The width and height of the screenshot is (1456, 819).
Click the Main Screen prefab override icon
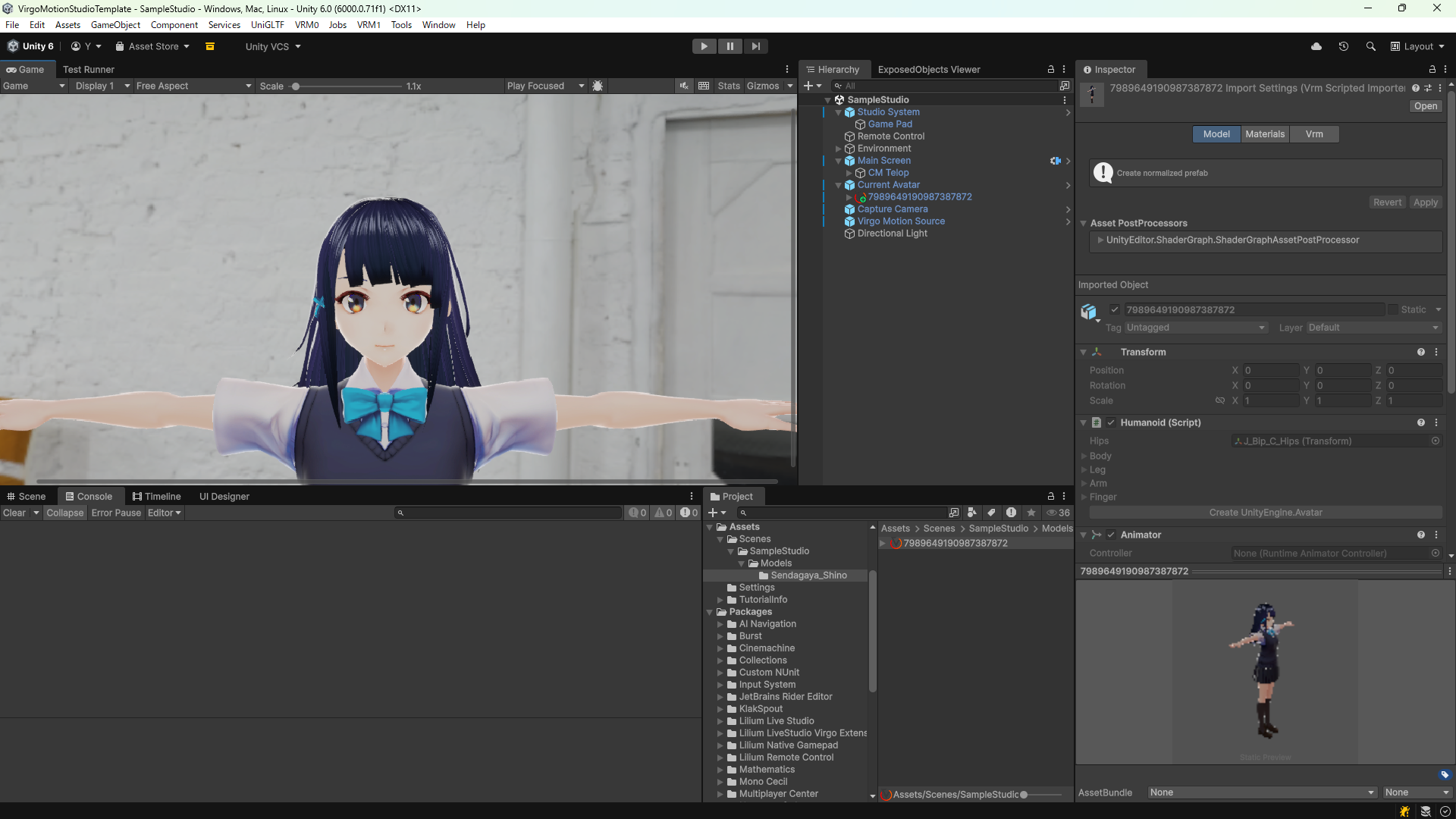1055,161
